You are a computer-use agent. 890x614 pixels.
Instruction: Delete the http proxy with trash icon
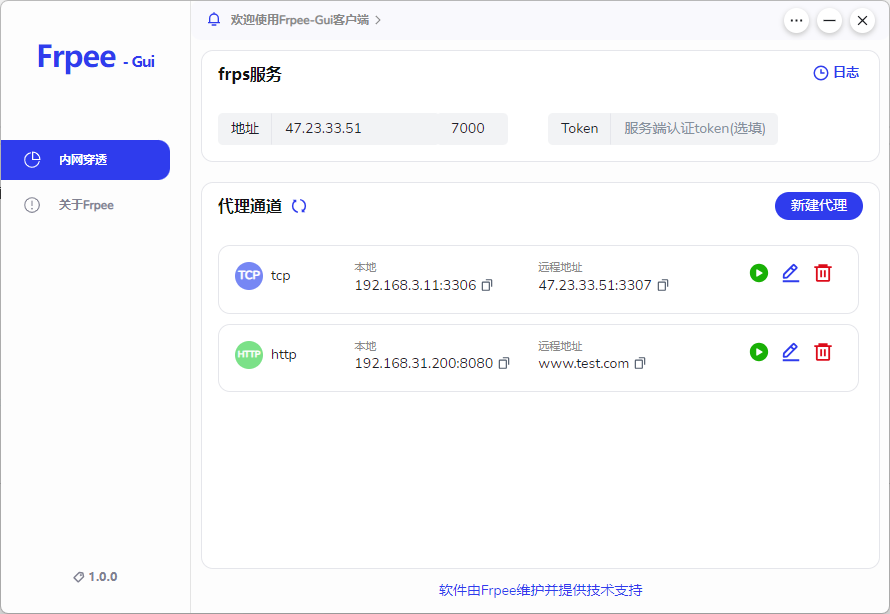[823, 352]
